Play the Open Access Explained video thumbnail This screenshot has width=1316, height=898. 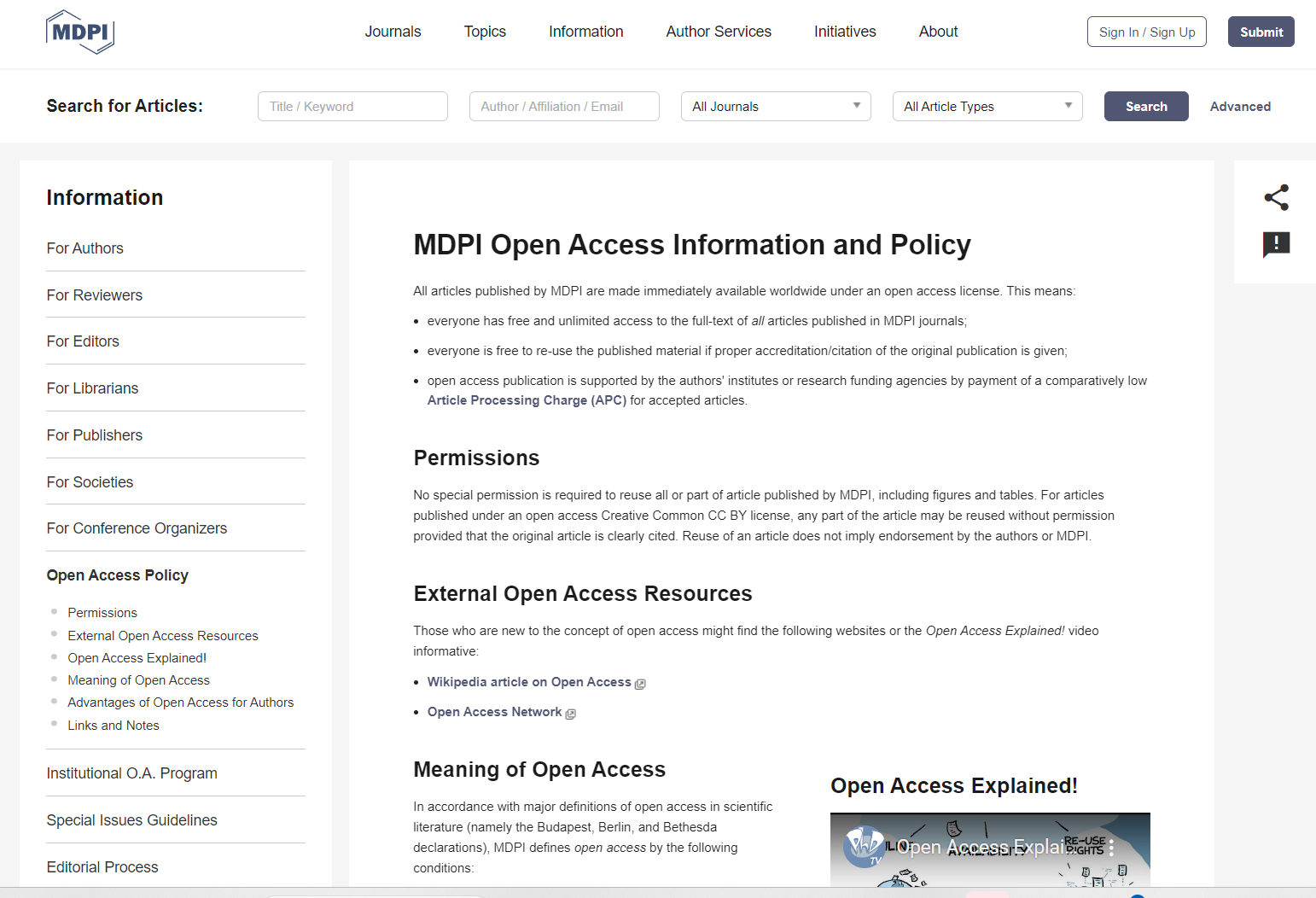click(x=990, y=850)
